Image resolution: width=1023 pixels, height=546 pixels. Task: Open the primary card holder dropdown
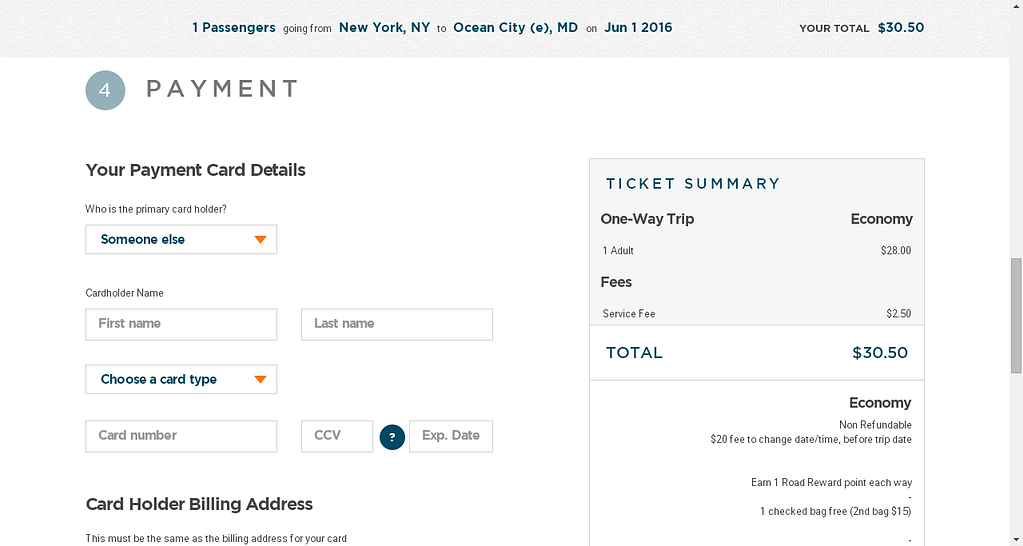pos(181,240)
